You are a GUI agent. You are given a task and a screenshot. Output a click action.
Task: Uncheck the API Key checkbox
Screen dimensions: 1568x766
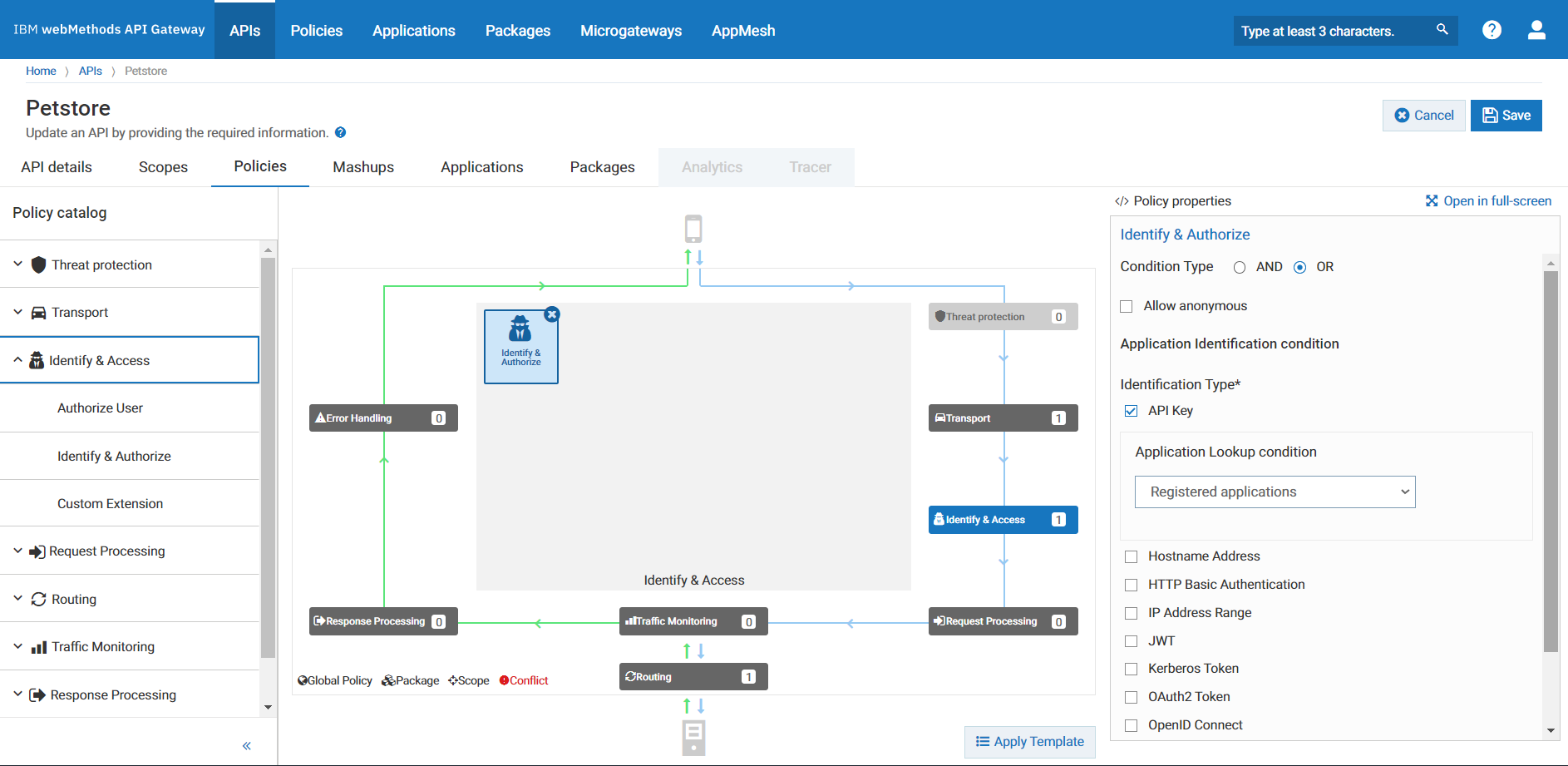pyautogui.click(x=1131, y=411)
